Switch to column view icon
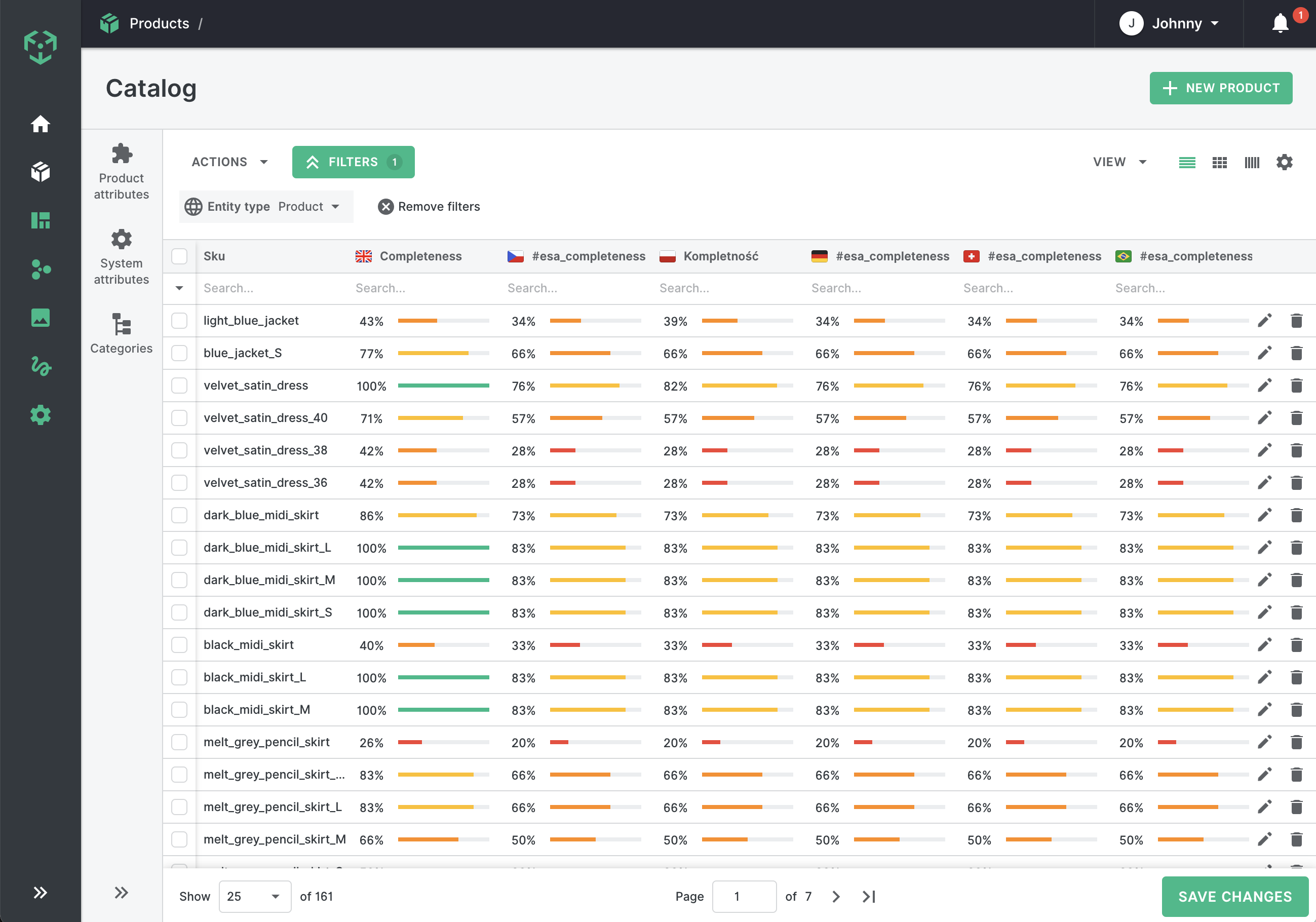 [x=1252, y=162]
